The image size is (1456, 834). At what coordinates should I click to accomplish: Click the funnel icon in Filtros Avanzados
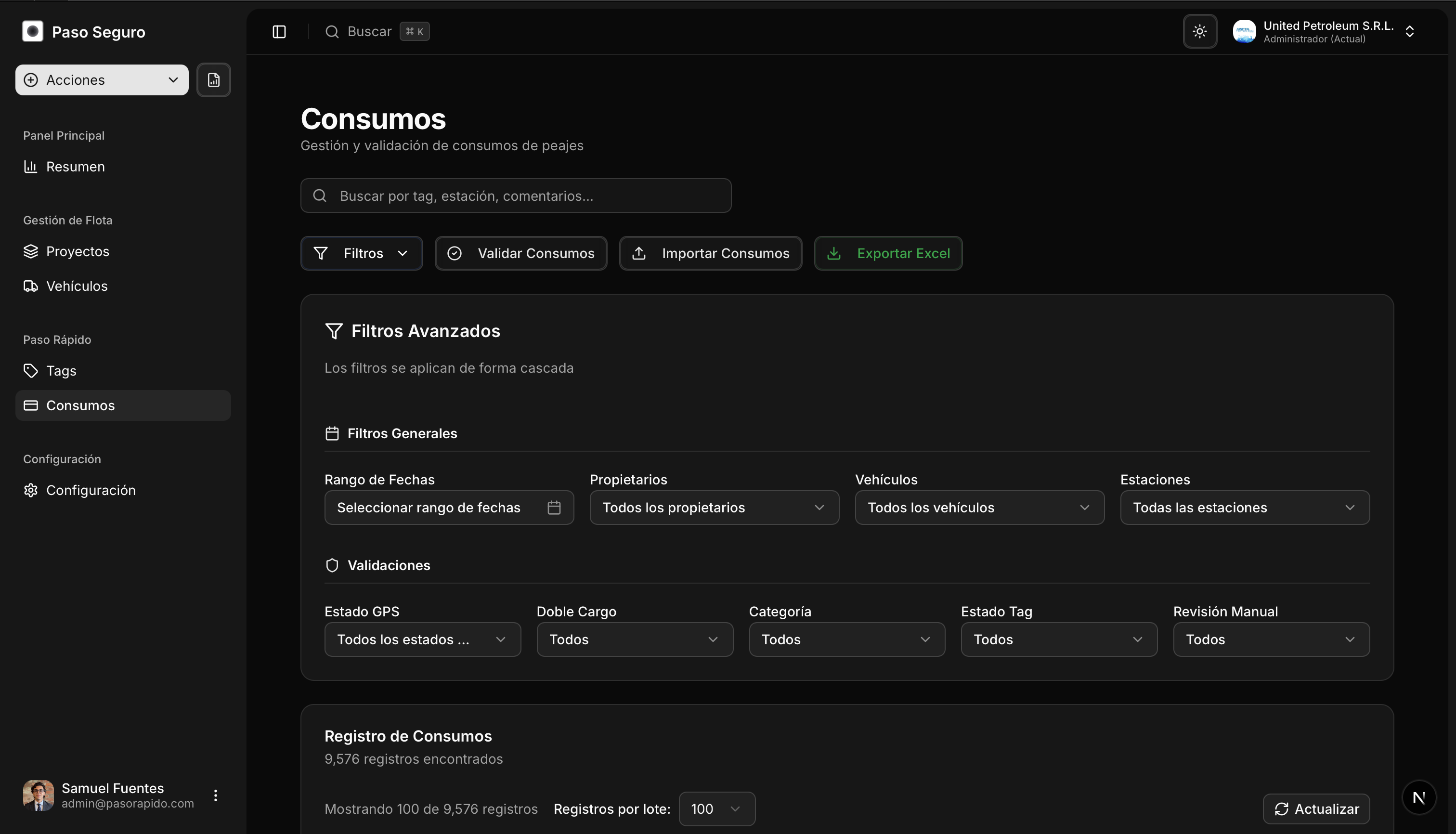pos(335,330)
